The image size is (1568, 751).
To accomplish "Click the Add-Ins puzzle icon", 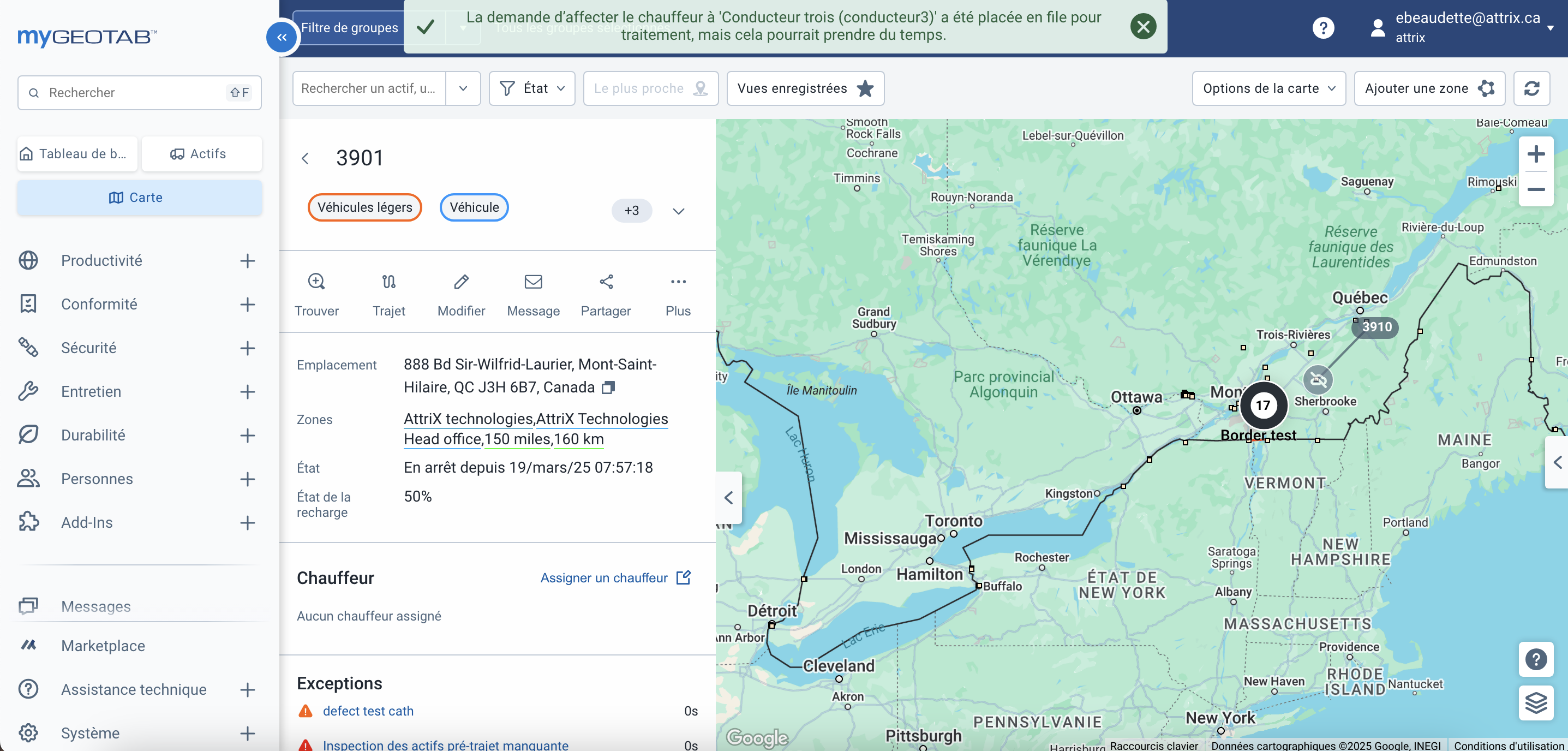I will pos(28,522).
